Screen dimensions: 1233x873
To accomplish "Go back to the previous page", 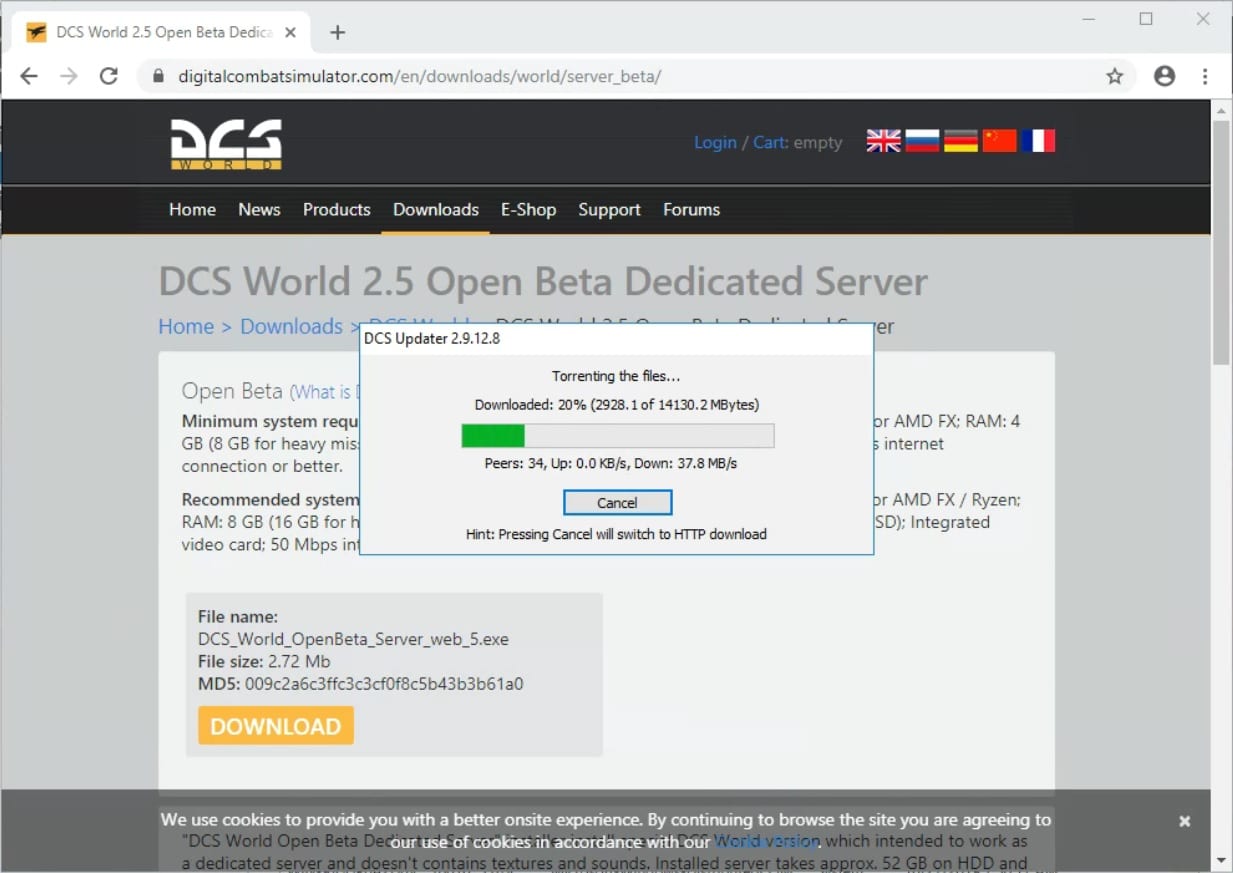I will point(29,76).
